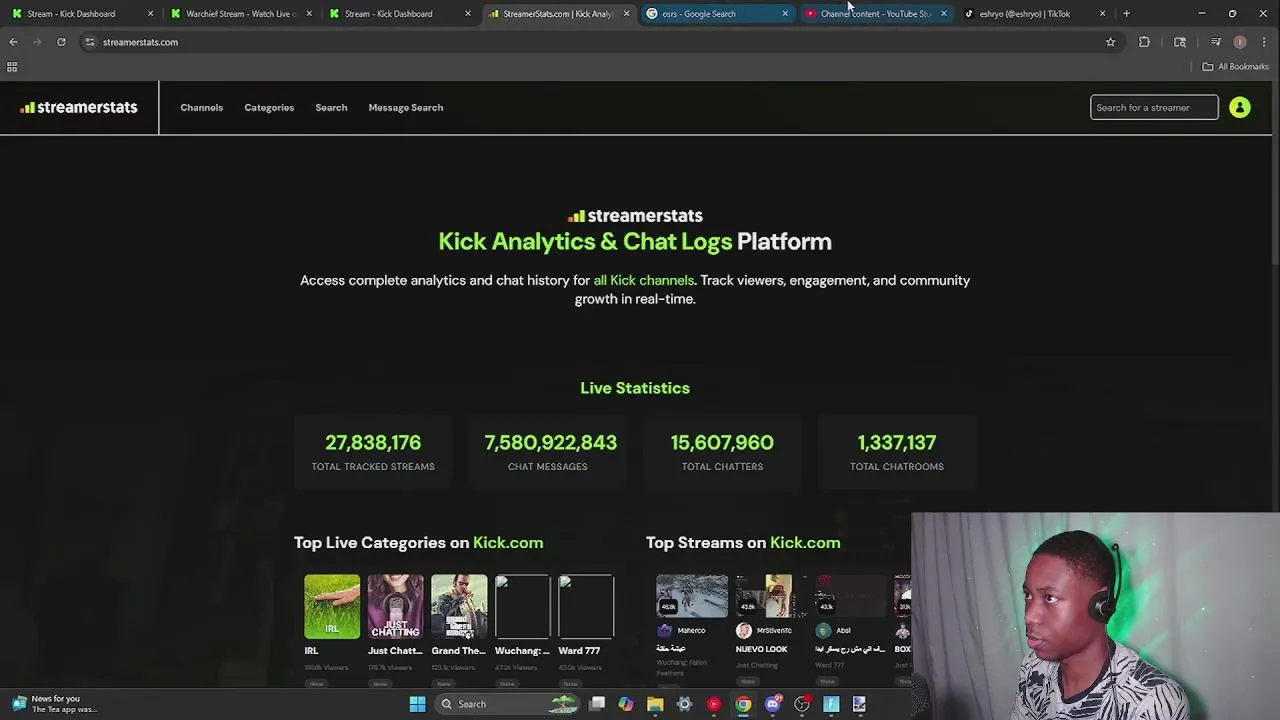
Task: Select the NUEVO LOOK stream title
Action: (762, 649)
